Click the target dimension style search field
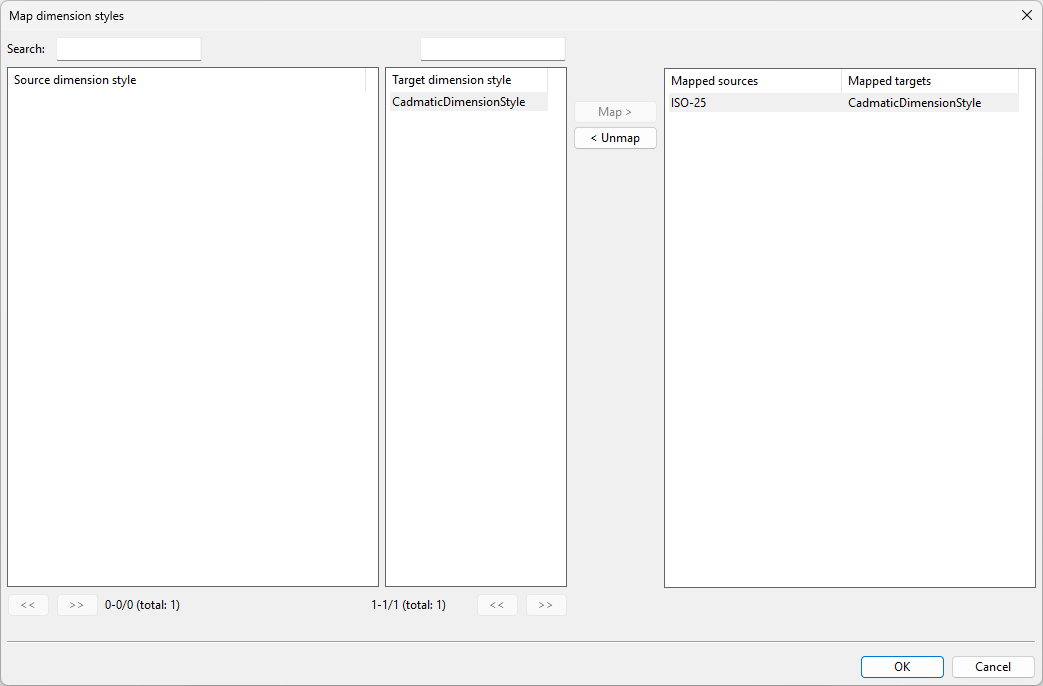1043x686 pixels. point(492,49)
